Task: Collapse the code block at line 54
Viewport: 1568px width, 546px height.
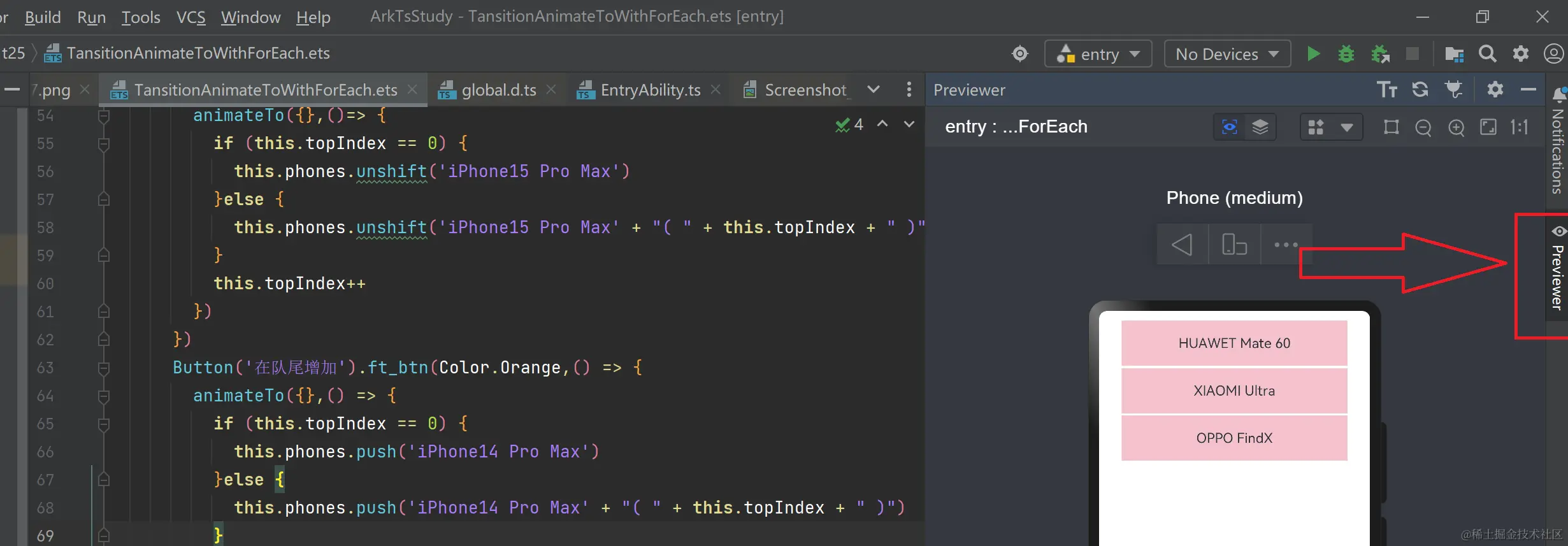Action: 104,116
